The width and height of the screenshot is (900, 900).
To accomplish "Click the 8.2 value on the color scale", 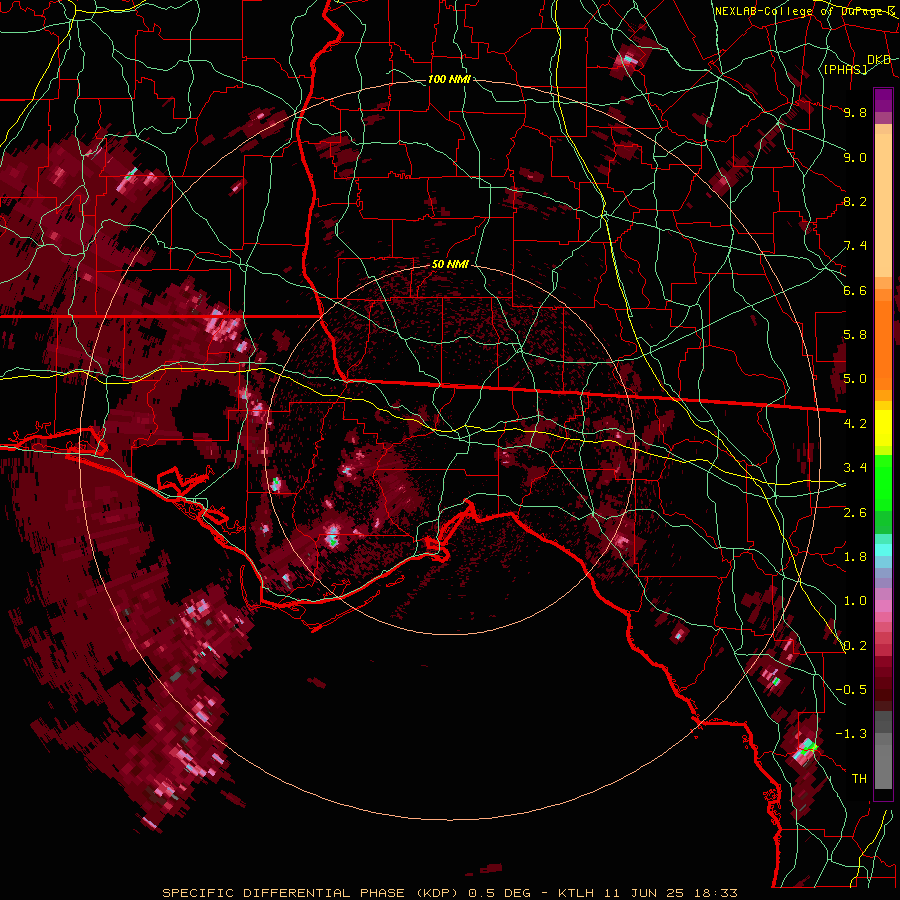I will coord(855,201).
